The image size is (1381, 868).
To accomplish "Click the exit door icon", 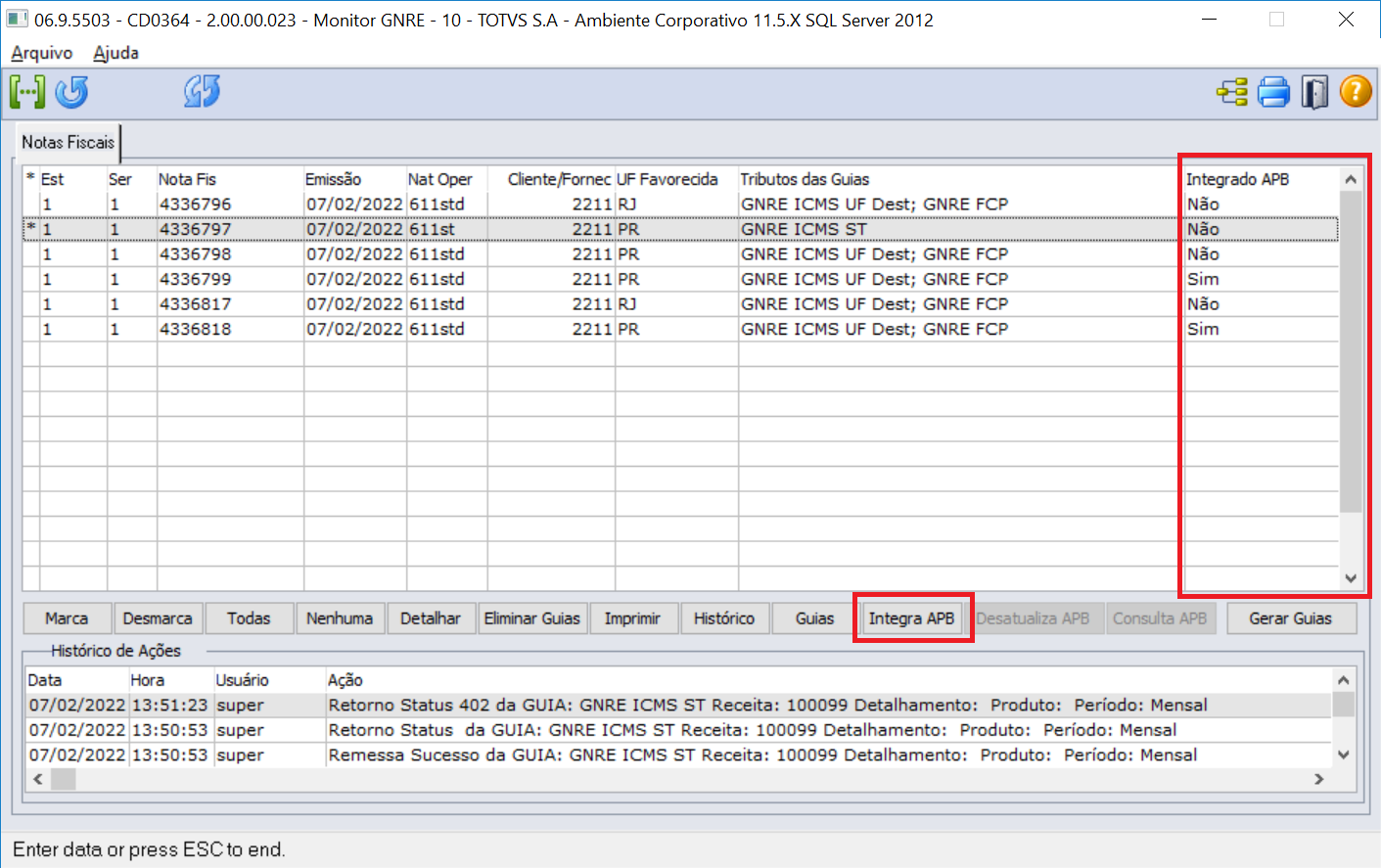I will coord(1314,92).
